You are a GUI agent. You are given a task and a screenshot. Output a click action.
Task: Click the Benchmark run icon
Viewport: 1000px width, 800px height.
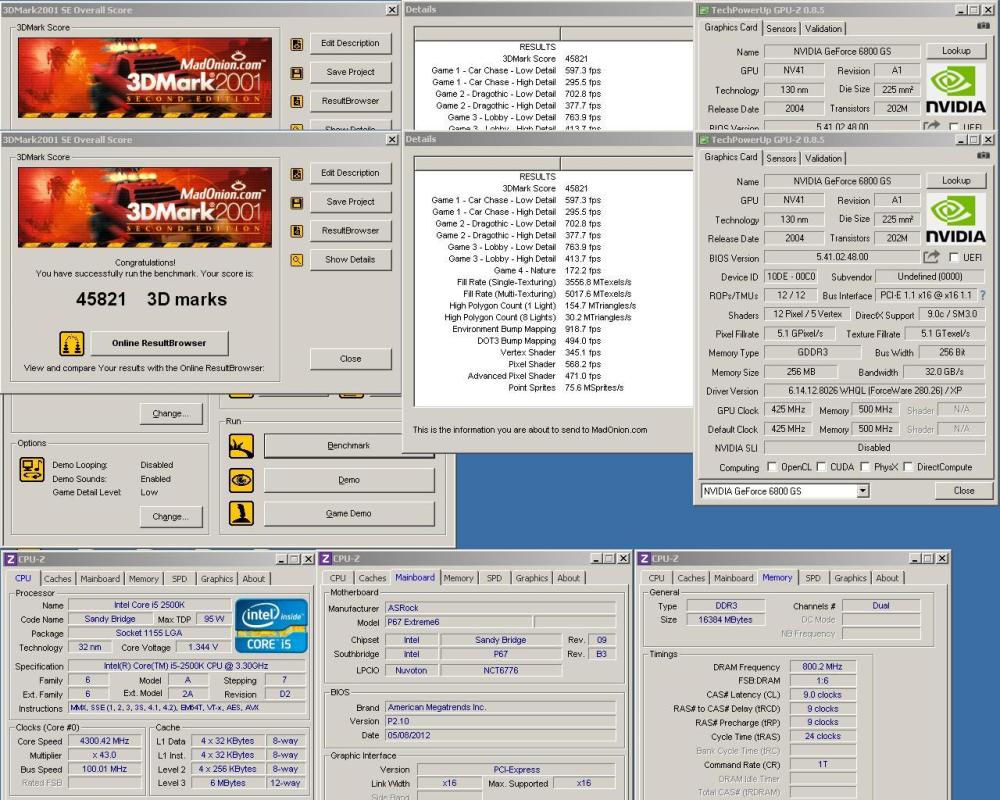(x=241, y=446)
